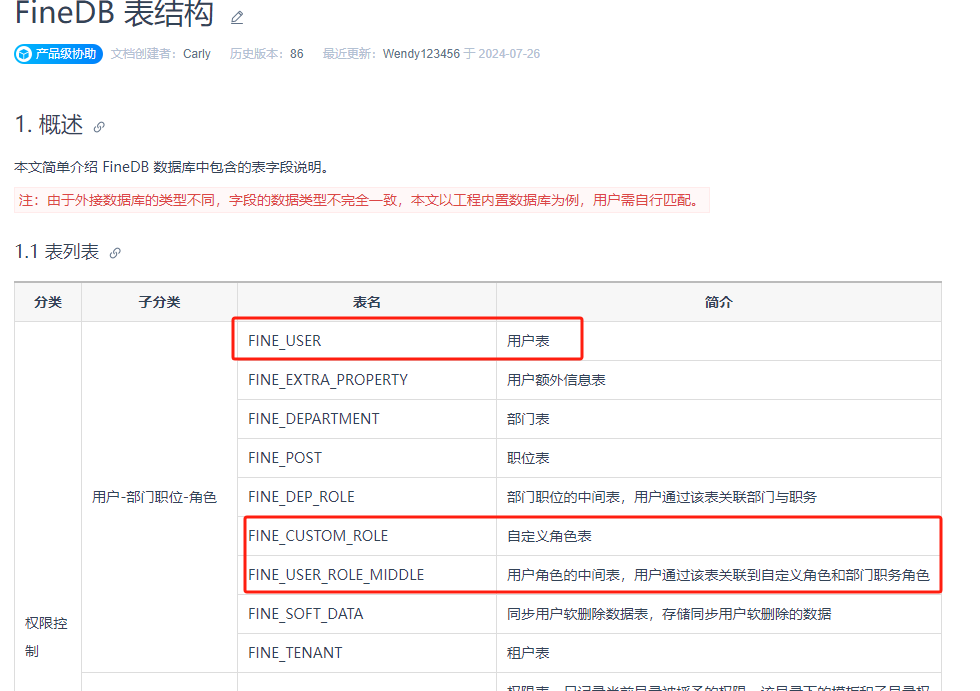Click the edit pencil icon beside the title
The width and height of the screenshot is (980, 691).
(x=237, y=17)
